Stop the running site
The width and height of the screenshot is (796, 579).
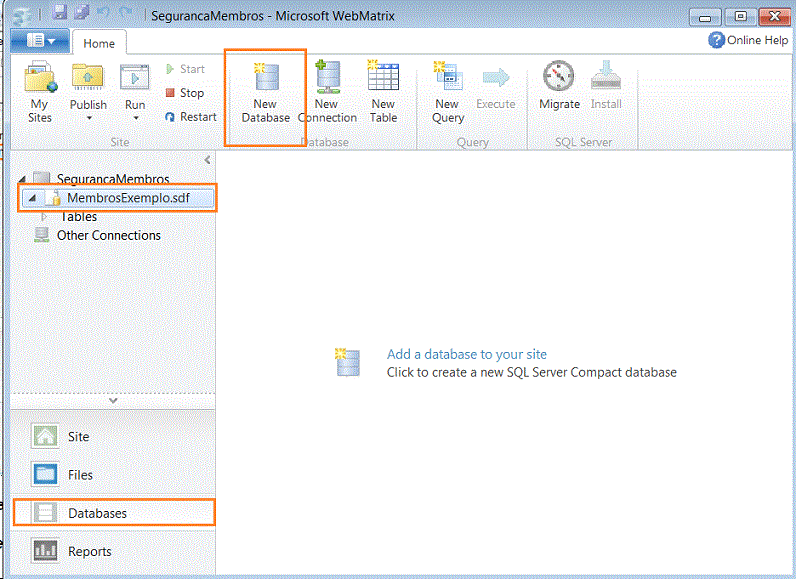point(185,93)
